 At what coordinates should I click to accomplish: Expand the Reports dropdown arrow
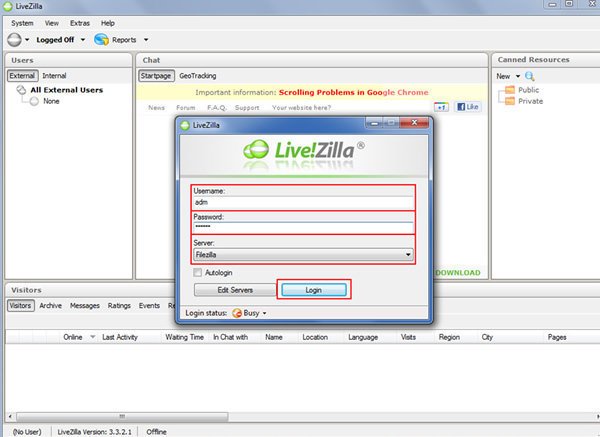pyautogui.click(x=146, y=39)
